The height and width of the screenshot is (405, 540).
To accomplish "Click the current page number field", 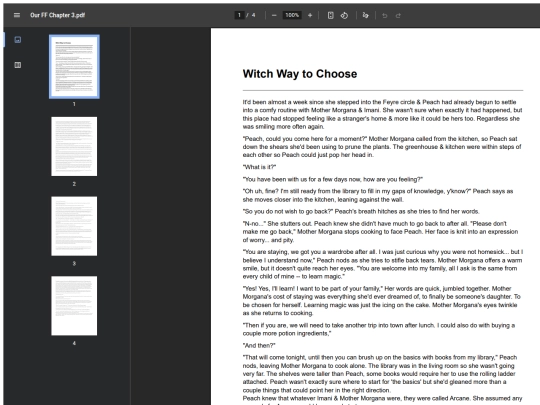I will 239,15.
